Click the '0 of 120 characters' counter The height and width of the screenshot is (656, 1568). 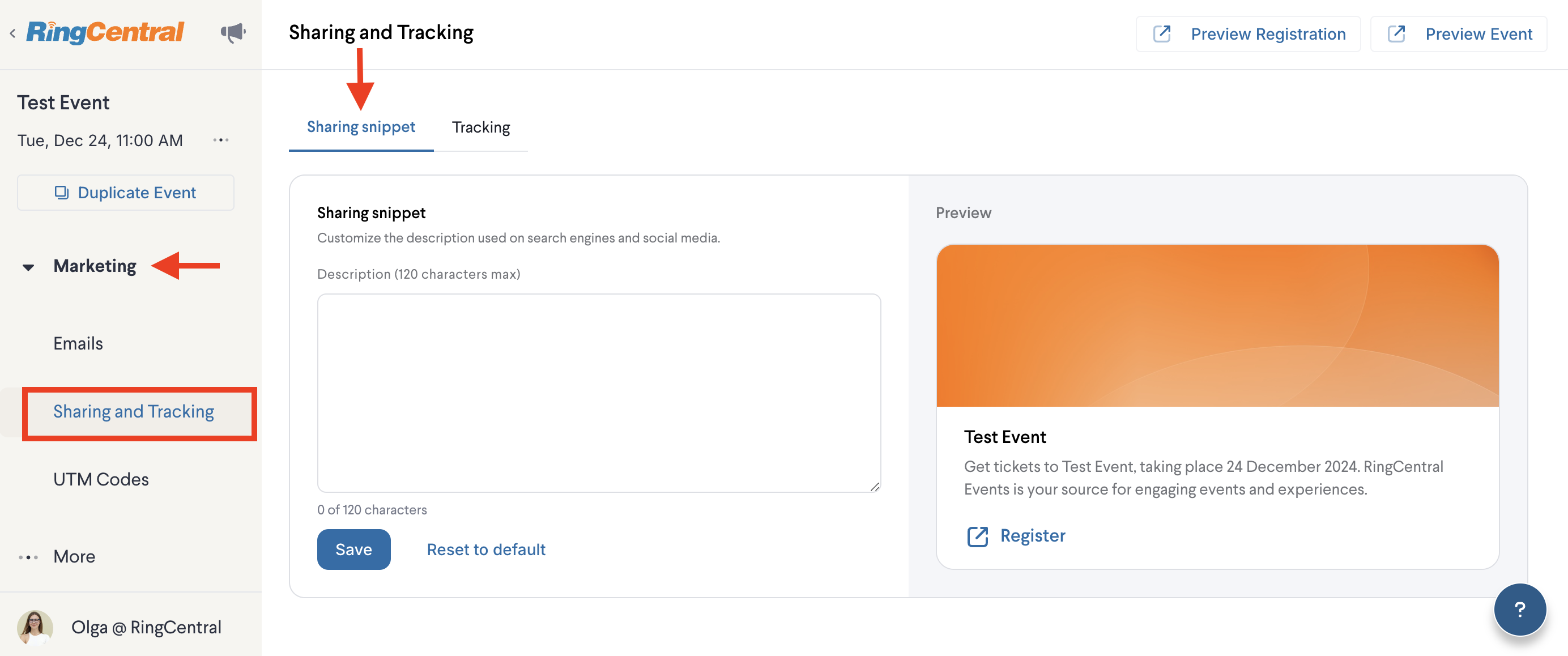(372, 510)
